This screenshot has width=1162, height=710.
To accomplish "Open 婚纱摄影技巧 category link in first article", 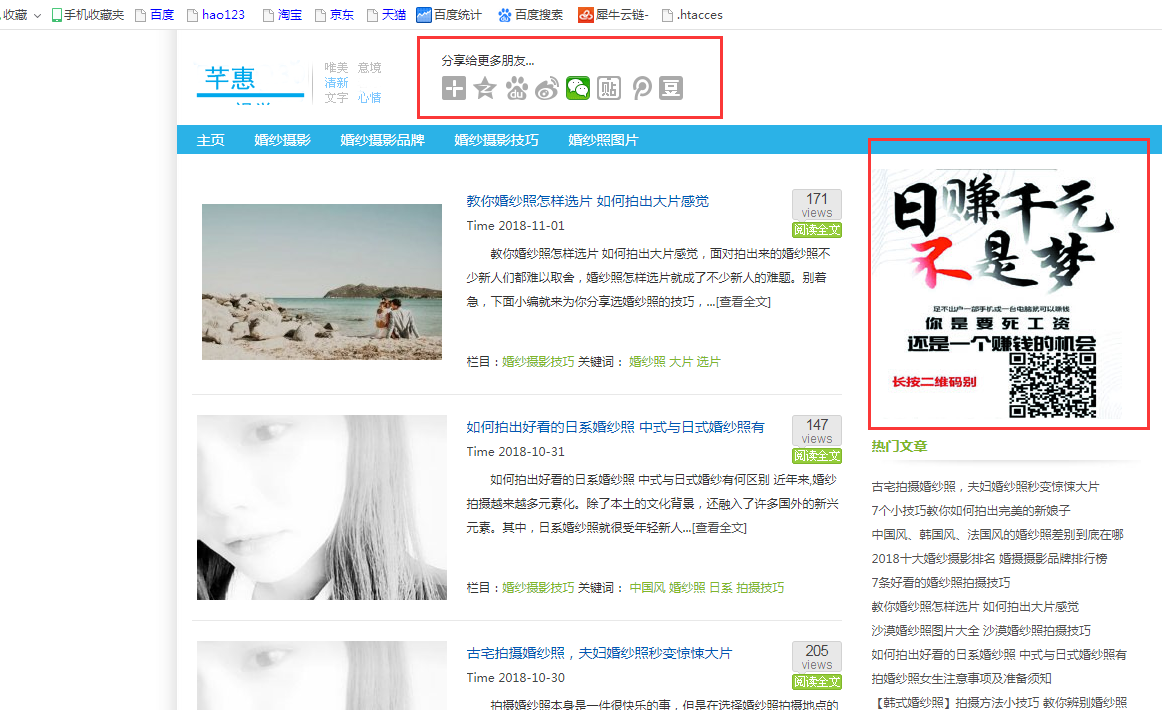I will click(538, 362).
